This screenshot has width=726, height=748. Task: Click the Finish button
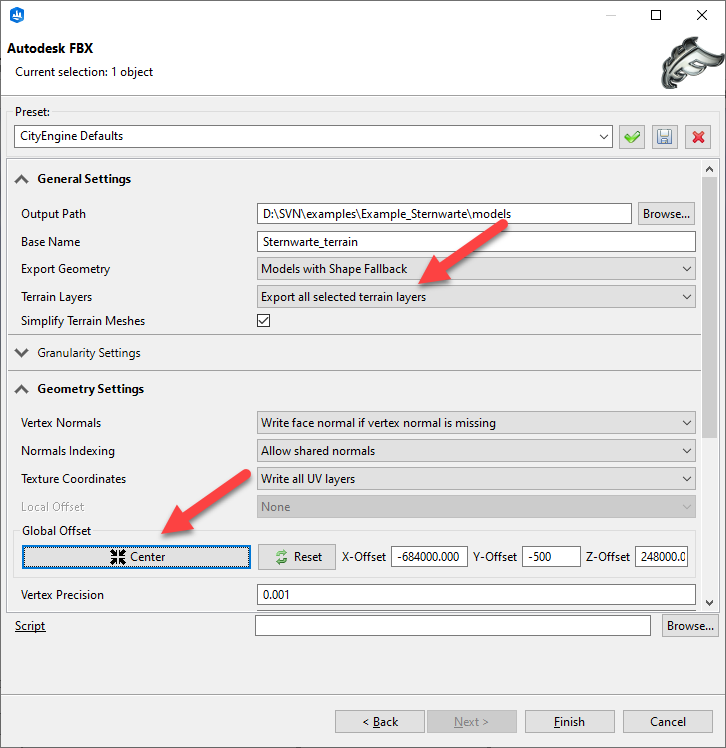coord(570,722)
